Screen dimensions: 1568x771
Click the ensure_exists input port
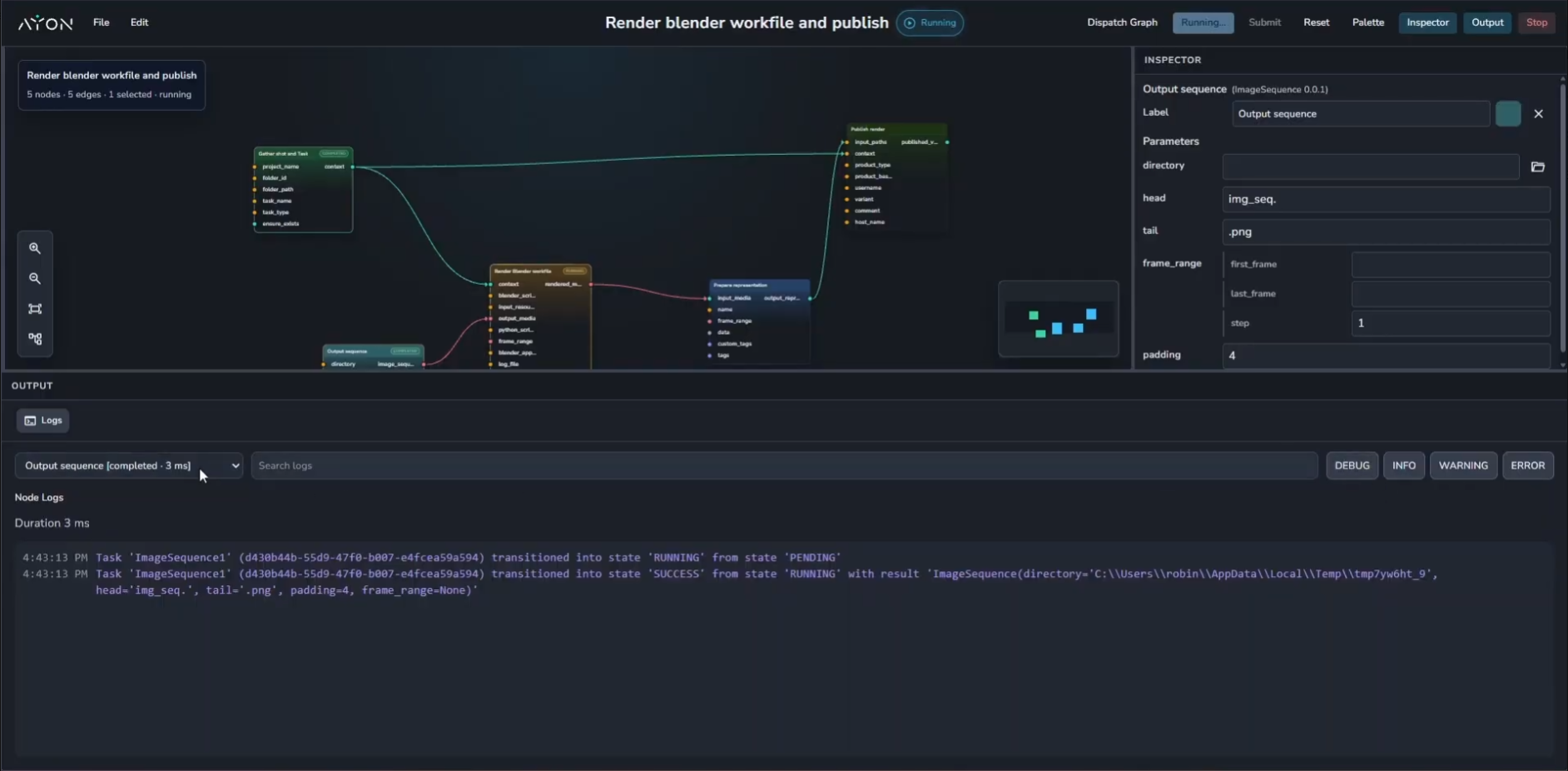[255, 224]
